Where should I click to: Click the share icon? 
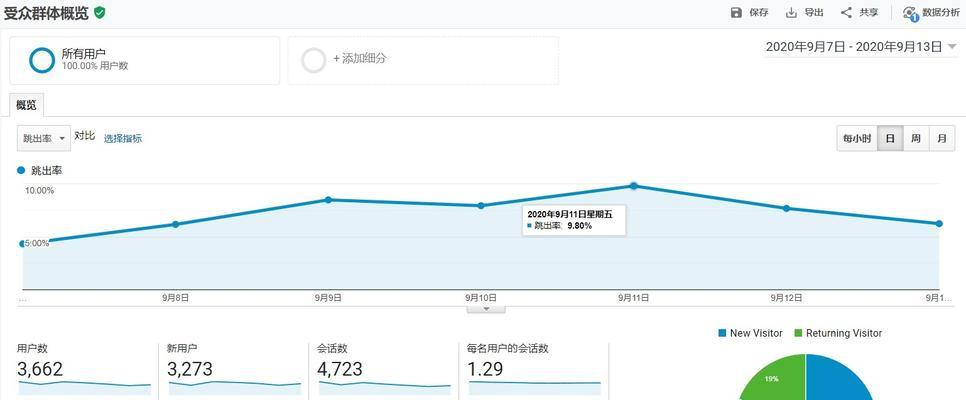click(x=846, y=12)
